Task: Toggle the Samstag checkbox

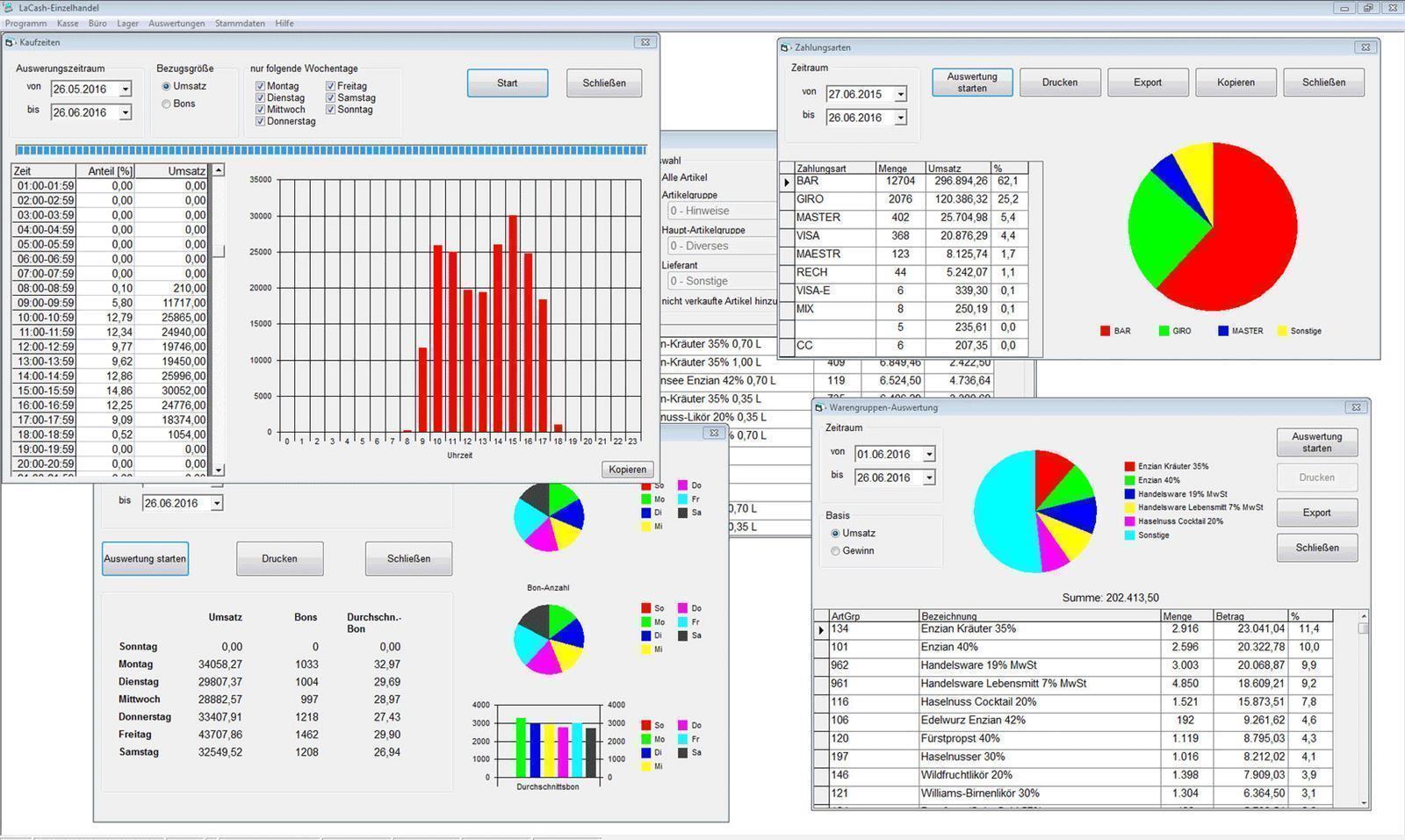Action: pos(331,98)
